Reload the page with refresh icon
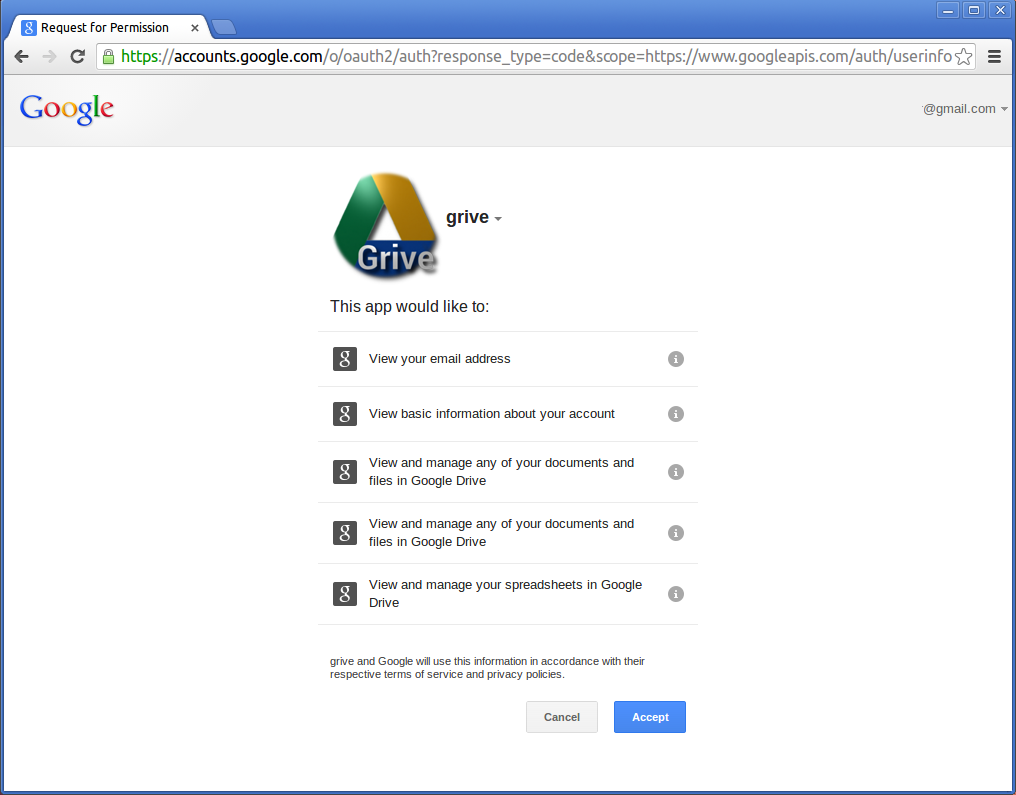Image resolution: width=1016 pixels, height=795 pixels. (78, 56)
